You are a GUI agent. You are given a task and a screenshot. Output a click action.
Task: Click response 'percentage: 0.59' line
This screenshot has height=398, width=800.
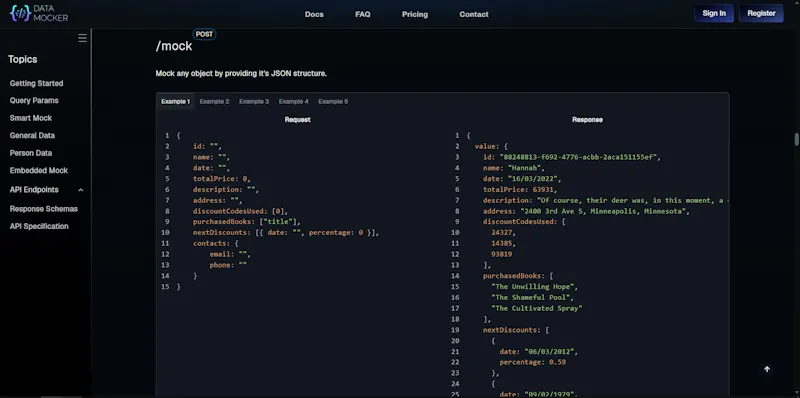click(x=533, y=362)
